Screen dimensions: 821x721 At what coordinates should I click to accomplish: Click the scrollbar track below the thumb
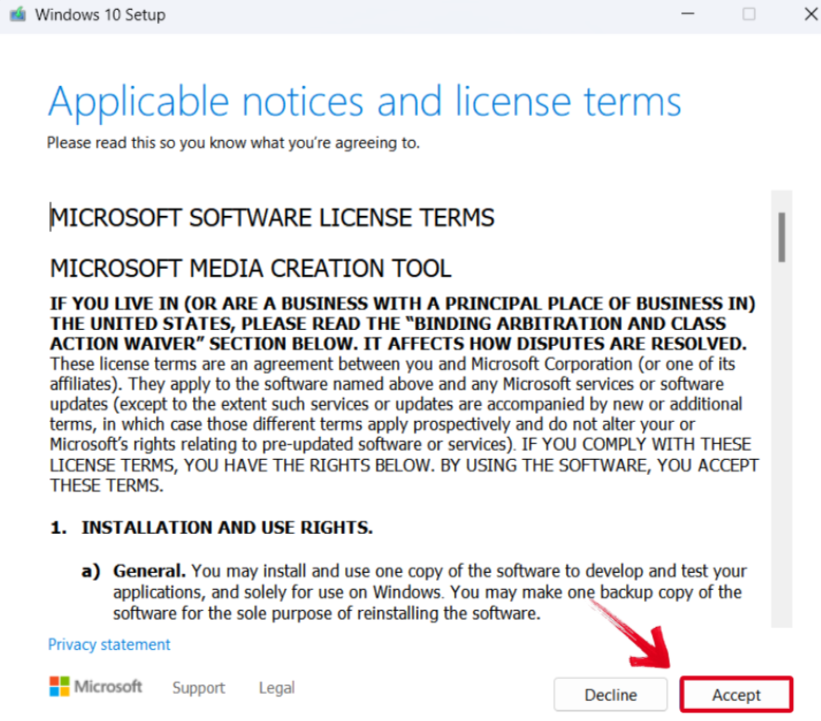(x=782, y=450)
